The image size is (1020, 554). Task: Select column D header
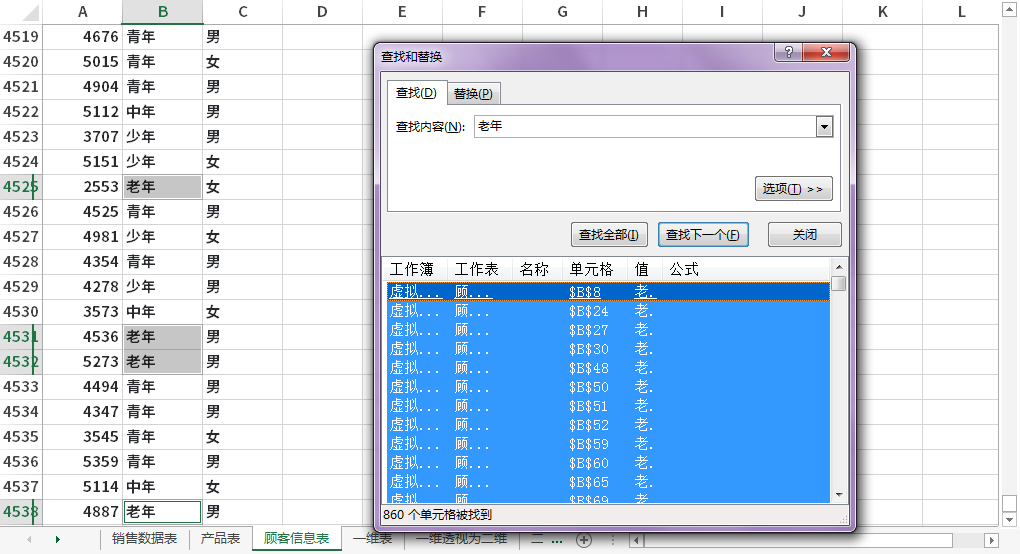[x=323, y=12]
